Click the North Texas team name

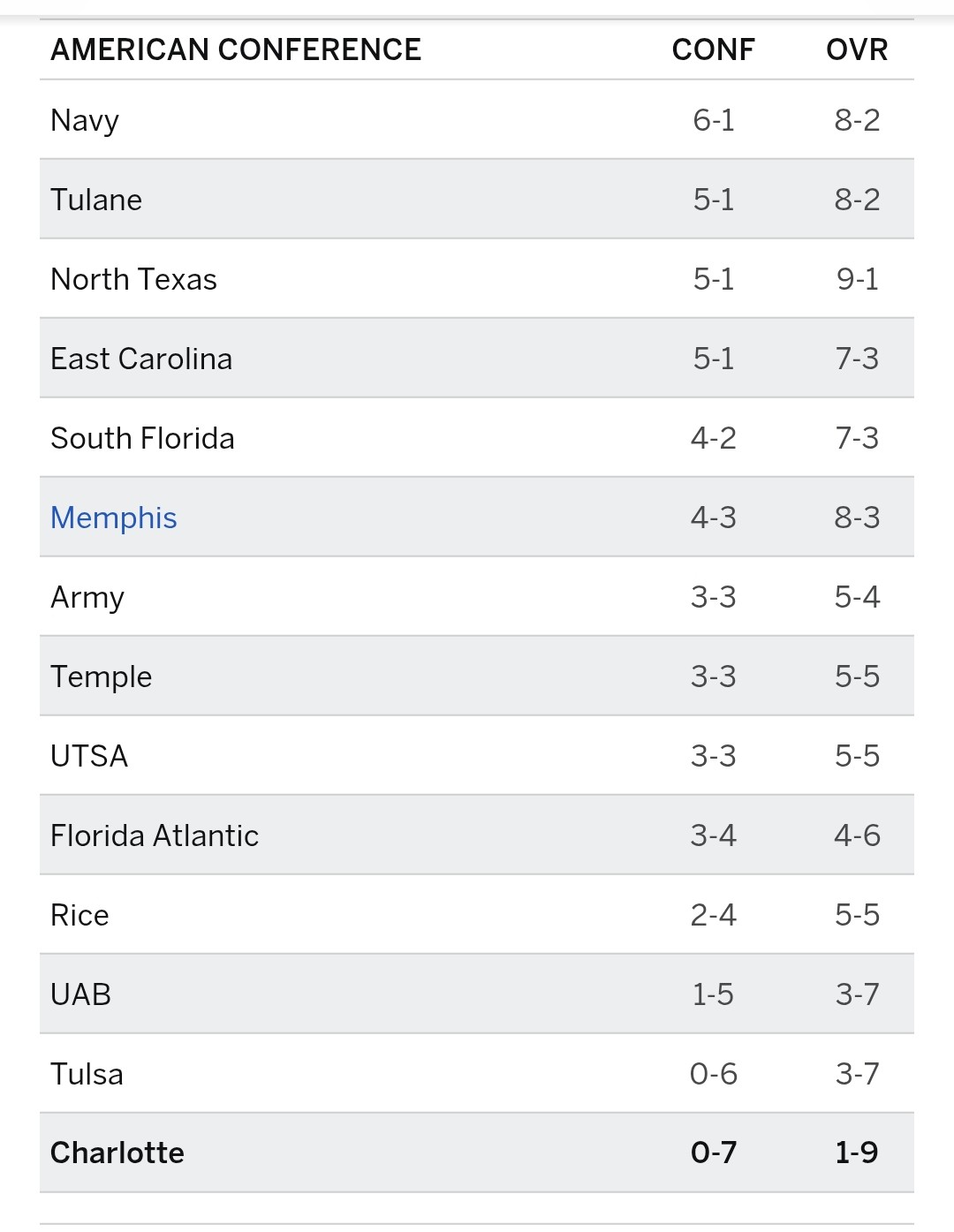133,279
